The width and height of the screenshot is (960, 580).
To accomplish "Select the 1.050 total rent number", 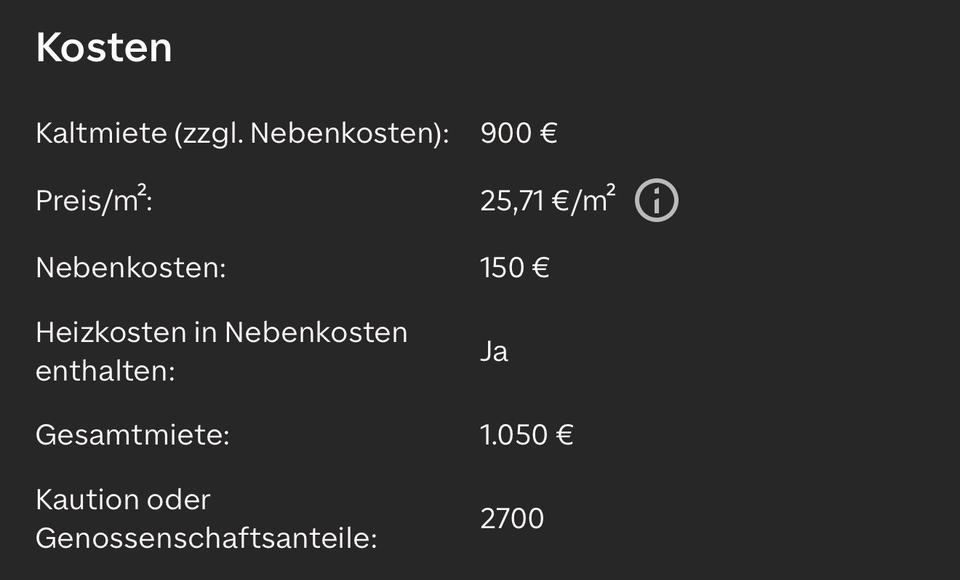I will (514, 435).
